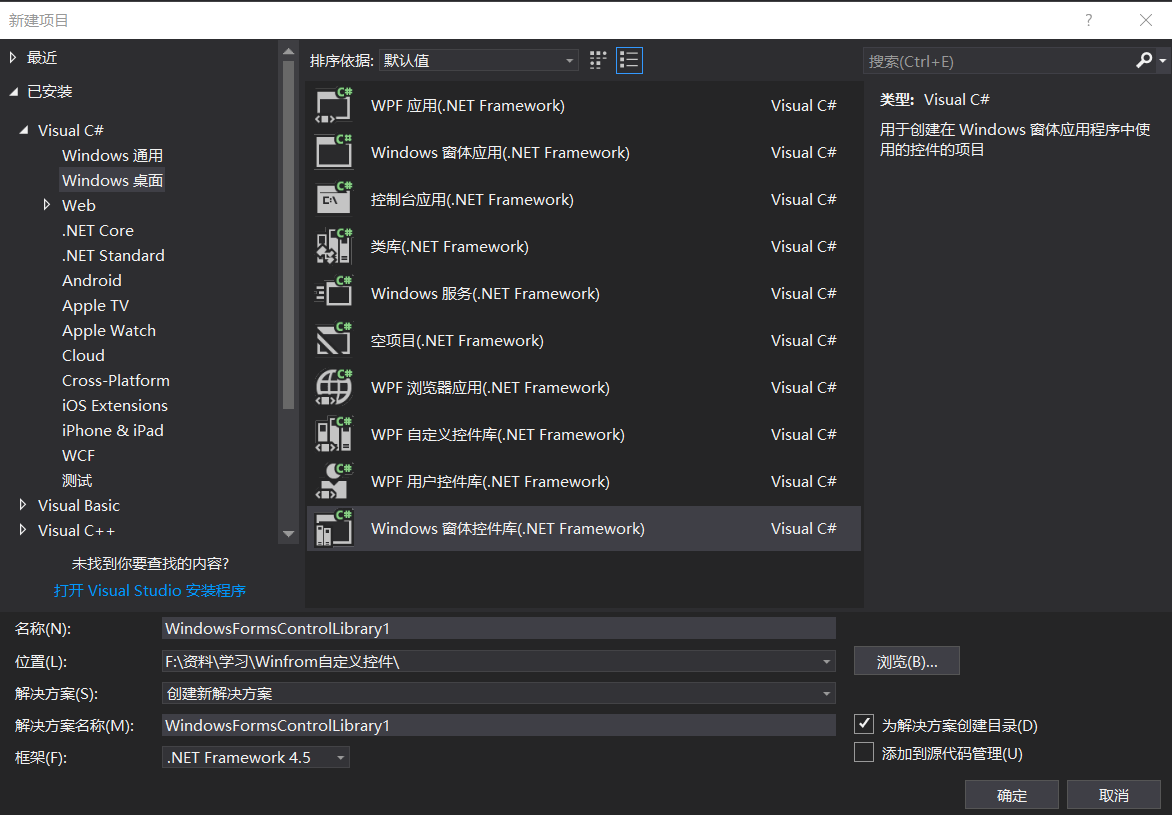
Task: Click the 名称 project name input field
Action: pyautogui.click(x=497, y=628)
